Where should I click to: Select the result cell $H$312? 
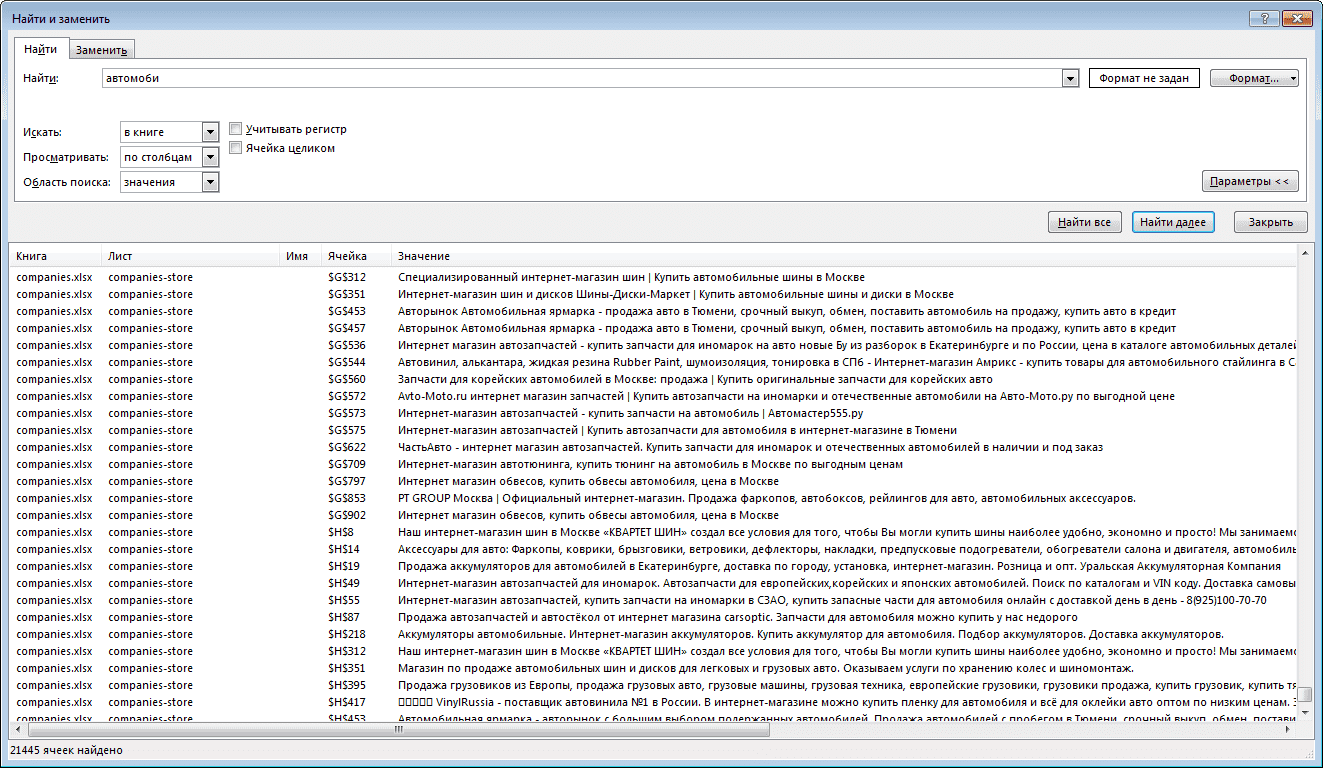point(347,651)
